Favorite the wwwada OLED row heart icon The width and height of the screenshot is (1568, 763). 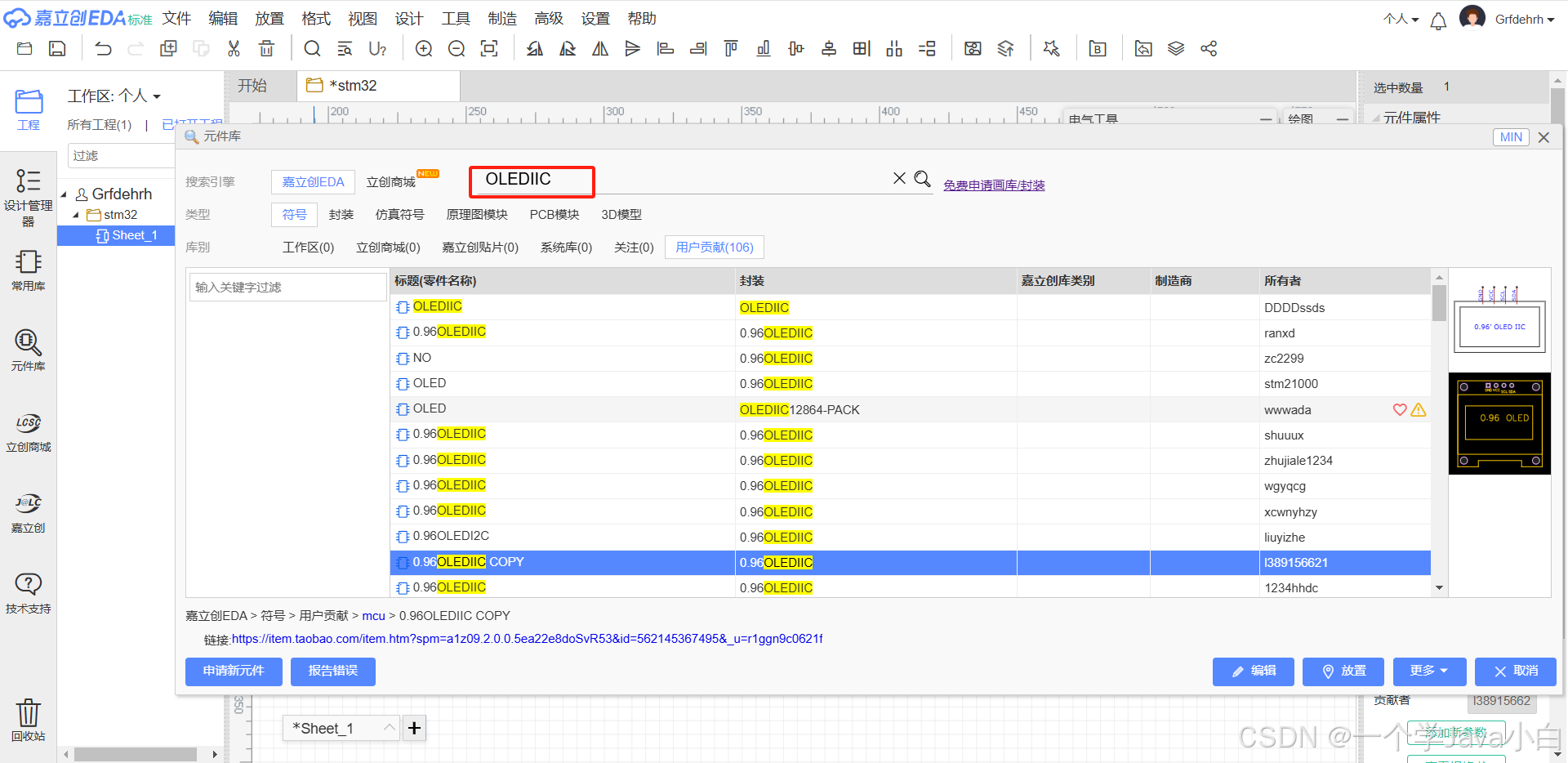pyautogui.click(x=1400, y=409)
